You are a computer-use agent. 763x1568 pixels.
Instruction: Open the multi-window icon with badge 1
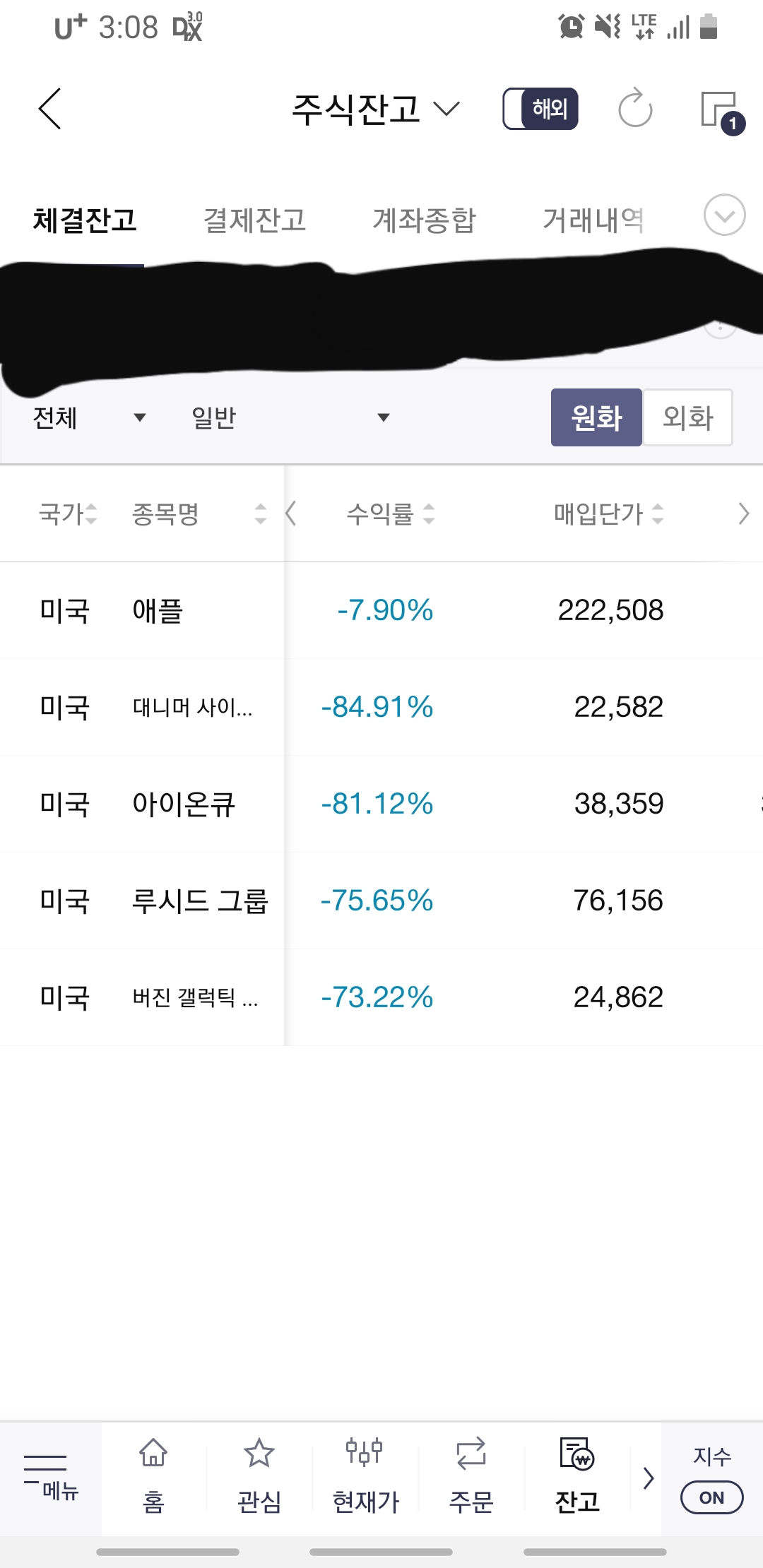pyautogui.click(x=721, y=112)
